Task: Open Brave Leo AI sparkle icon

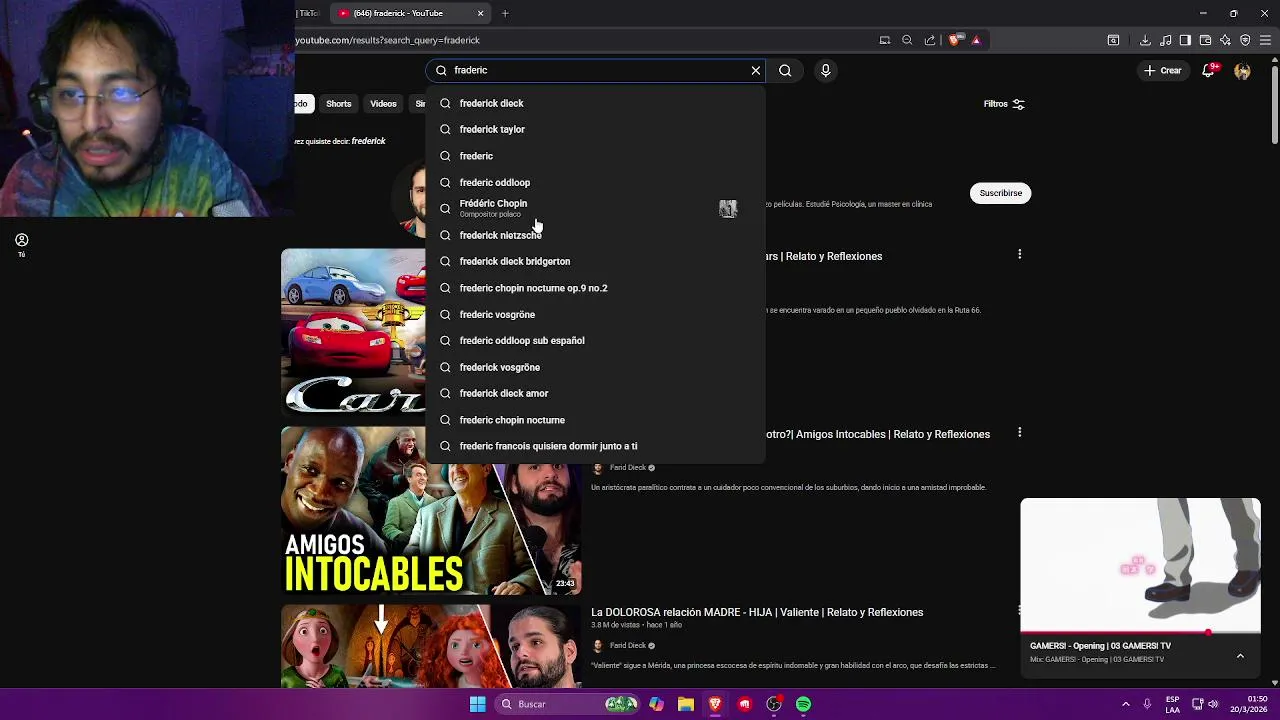Action: [1225, 40]
